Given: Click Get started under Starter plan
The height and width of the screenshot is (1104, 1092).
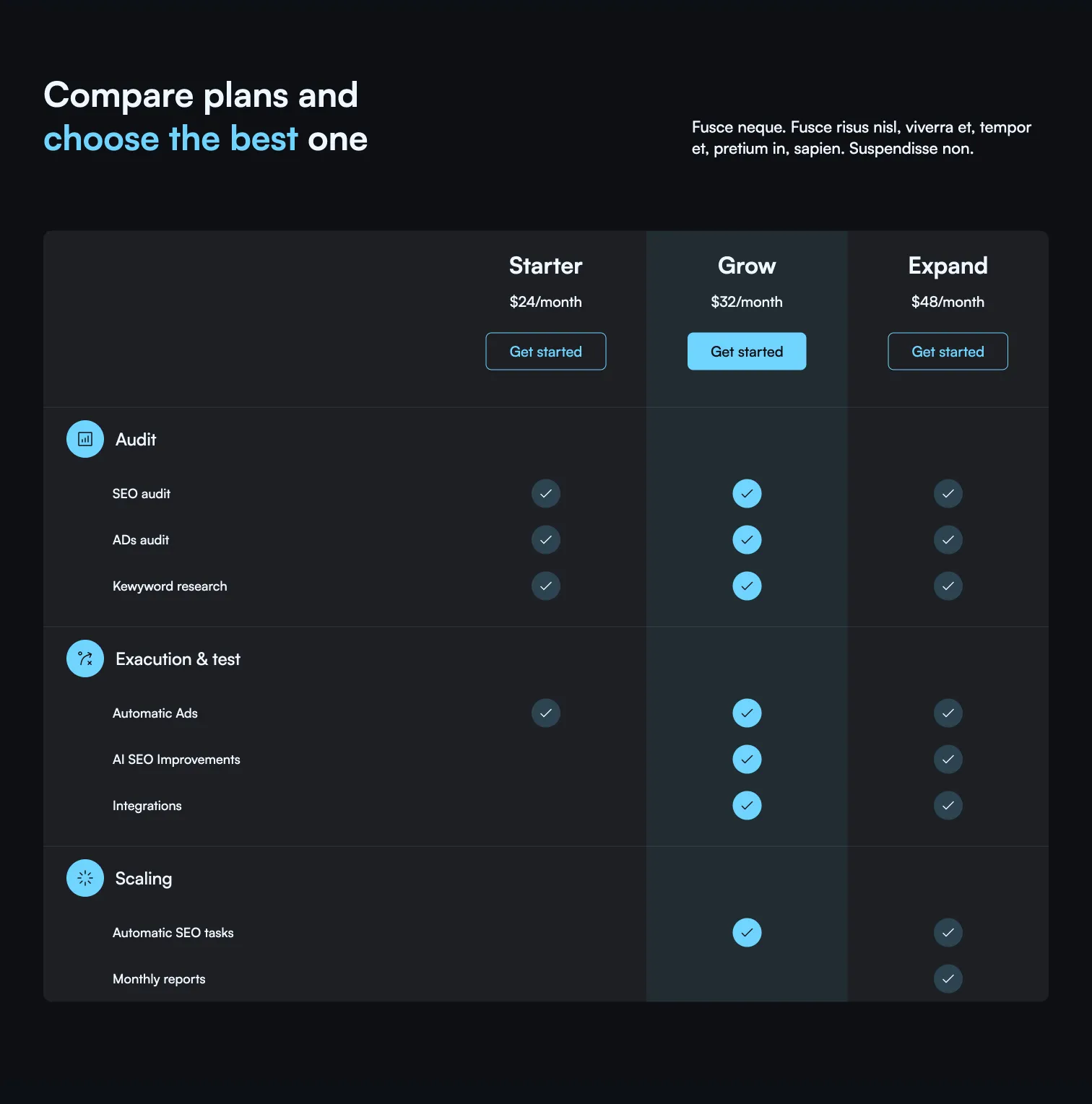Looking at the screenshot, I should [x=546, y=352].
